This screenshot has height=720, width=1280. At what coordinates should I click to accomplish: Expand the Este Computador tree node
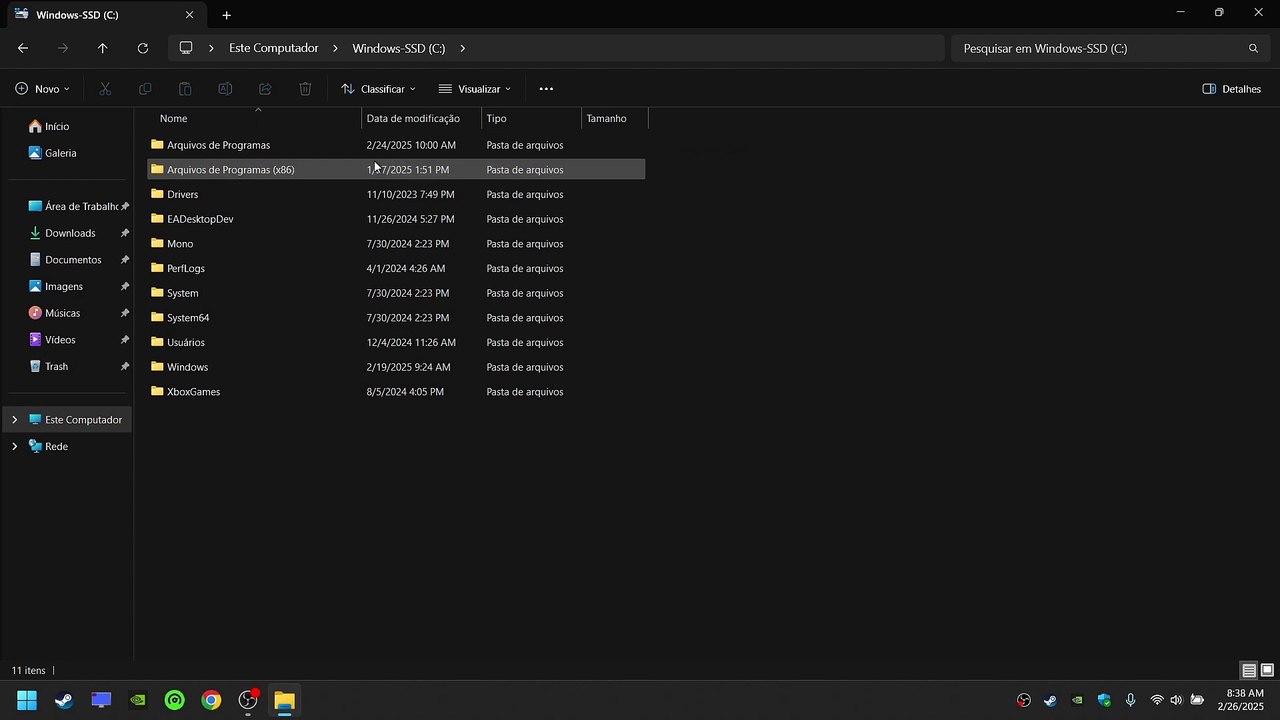point(14,420)
